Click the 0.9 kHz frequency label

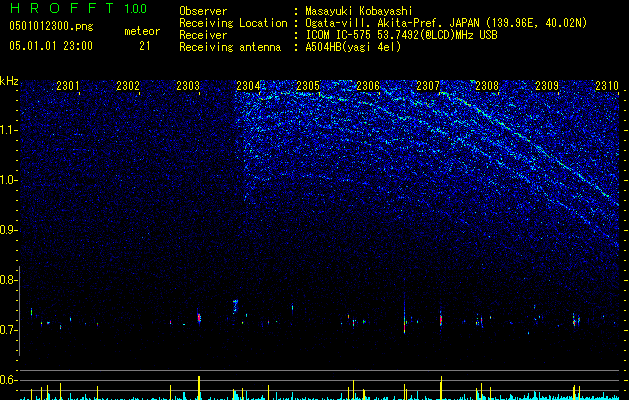pyautogui.click(x=8, y=230)
